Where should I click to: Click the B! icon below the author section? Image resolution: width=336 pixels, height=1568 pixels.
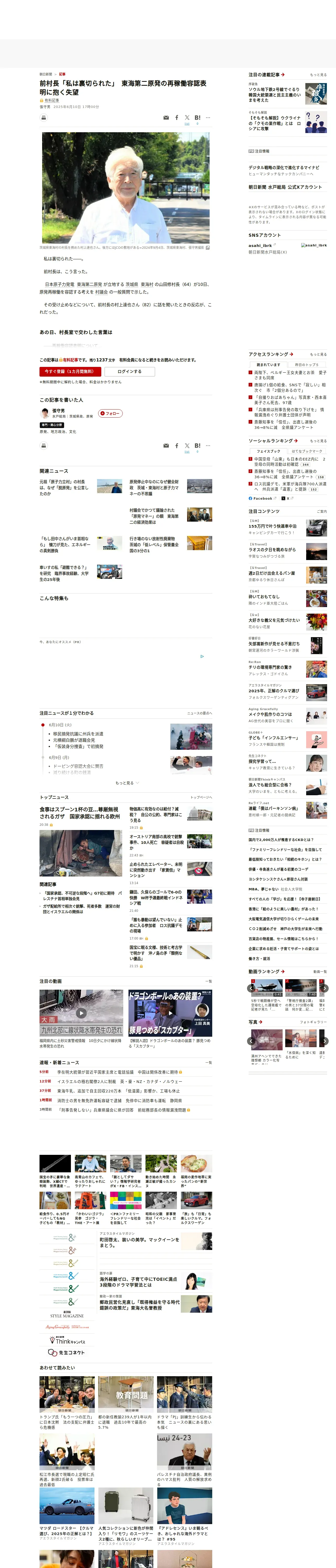pyautogui.click(x=198, y=446)
